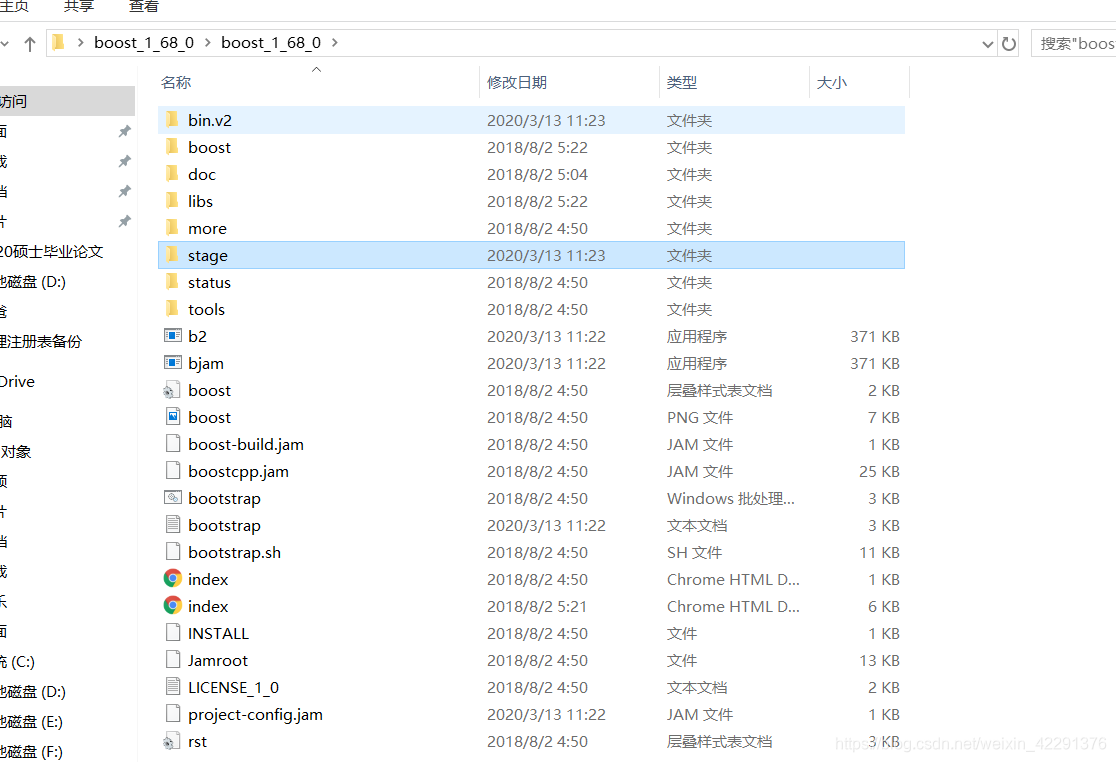This screenshot has height=762, width=1116.
Task: Click the boost PNG file icon
Action: pos(173,417)
